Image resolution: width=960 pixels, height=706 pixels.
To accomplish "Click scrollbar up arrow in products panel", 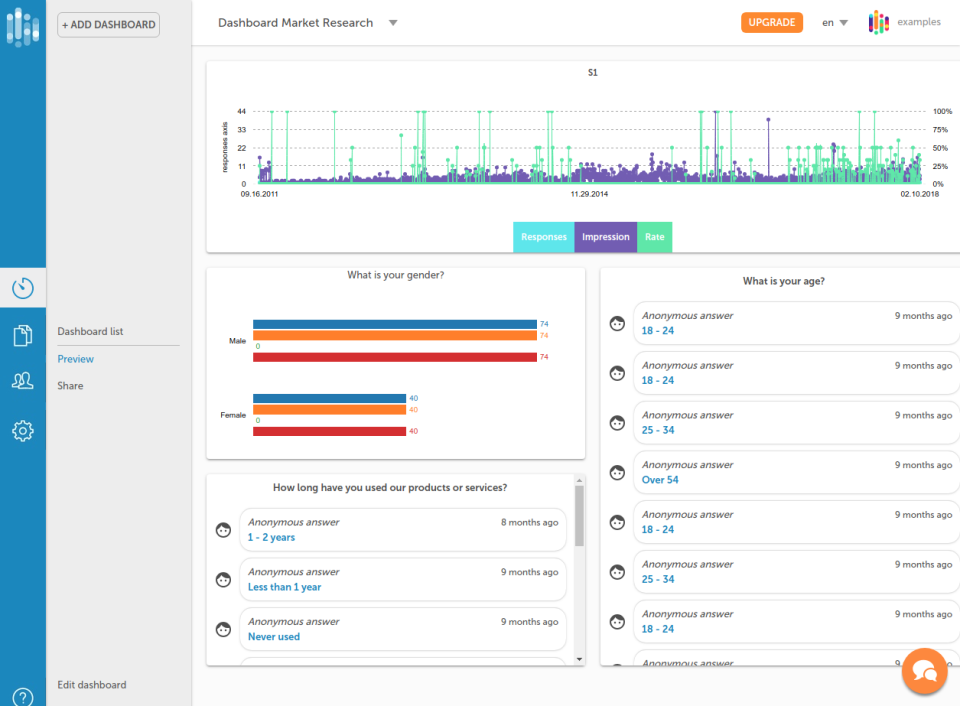I will (x=579, y=481).
